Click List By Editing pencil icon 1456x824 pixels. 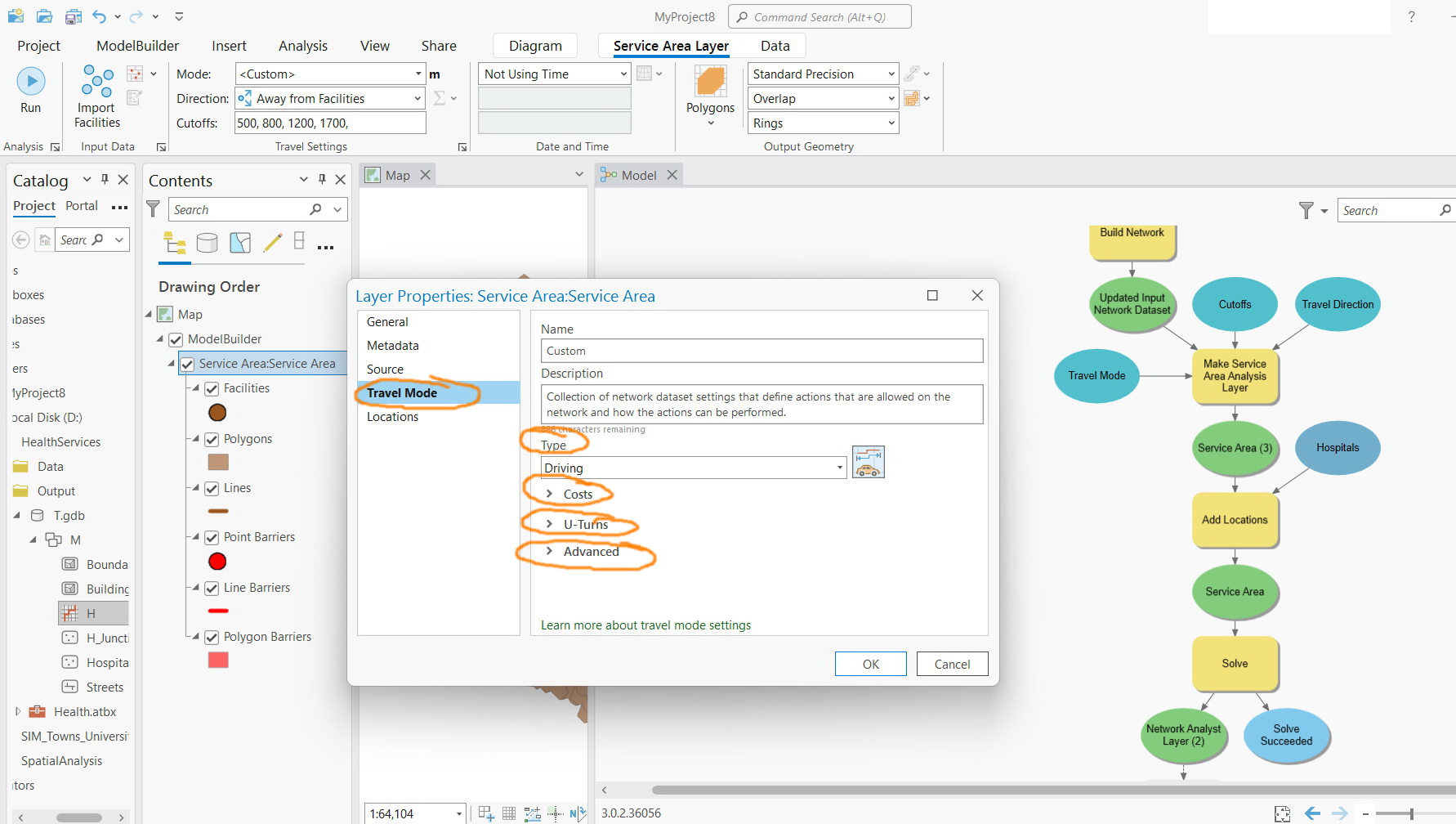click(x=272, y=243)
